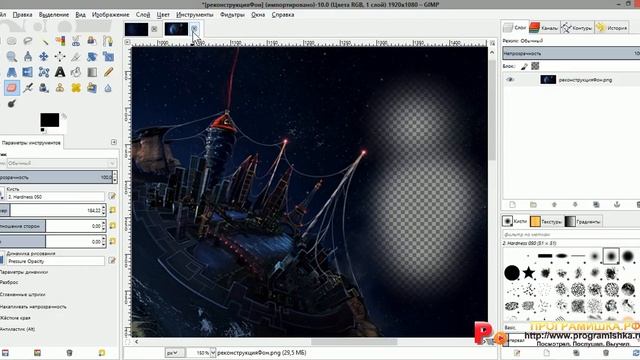Switch to the Контуры tab

click(577, 28)
